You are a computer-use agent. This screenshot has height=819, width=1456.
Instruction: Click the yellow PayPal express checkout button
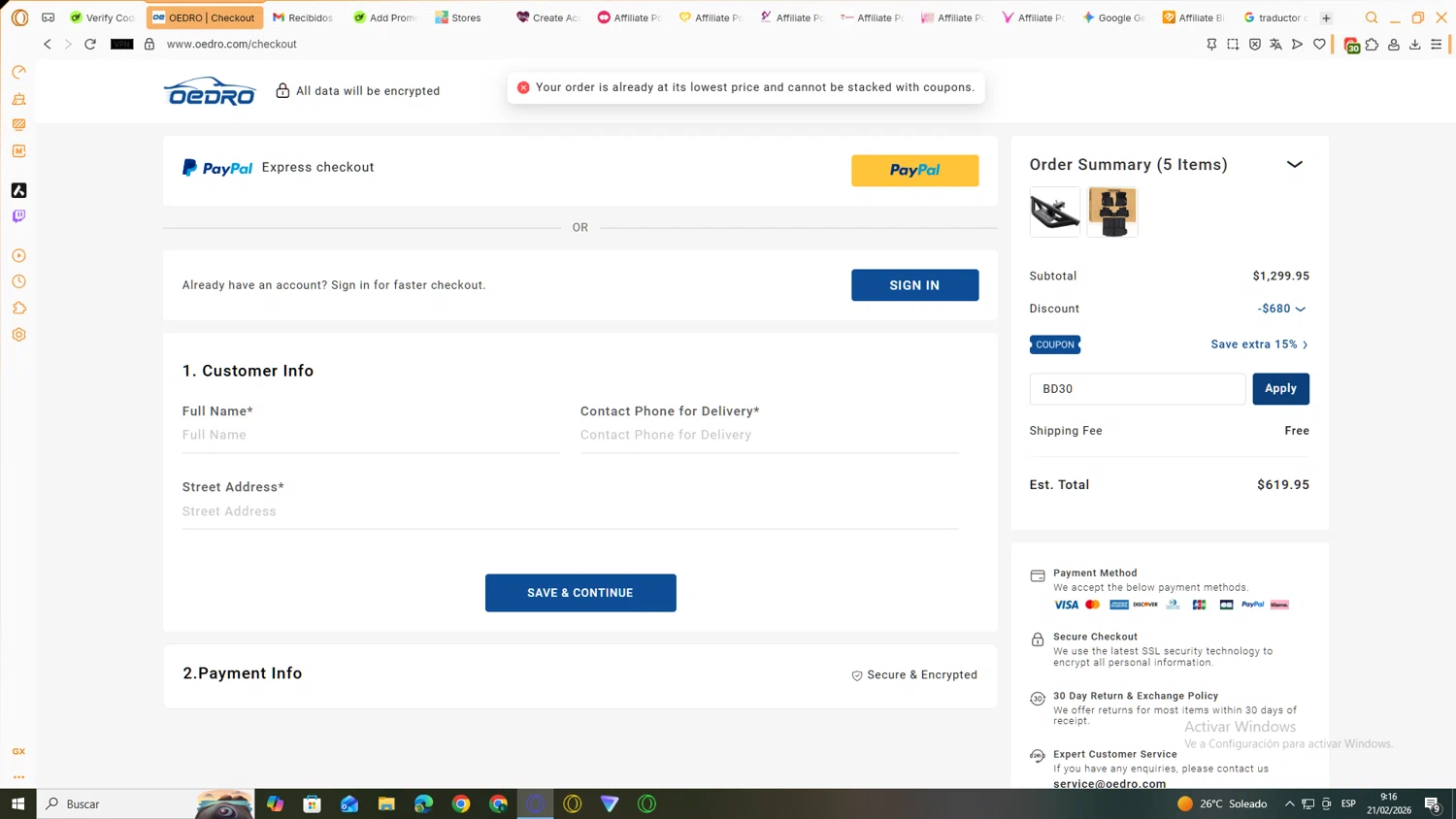914,170
